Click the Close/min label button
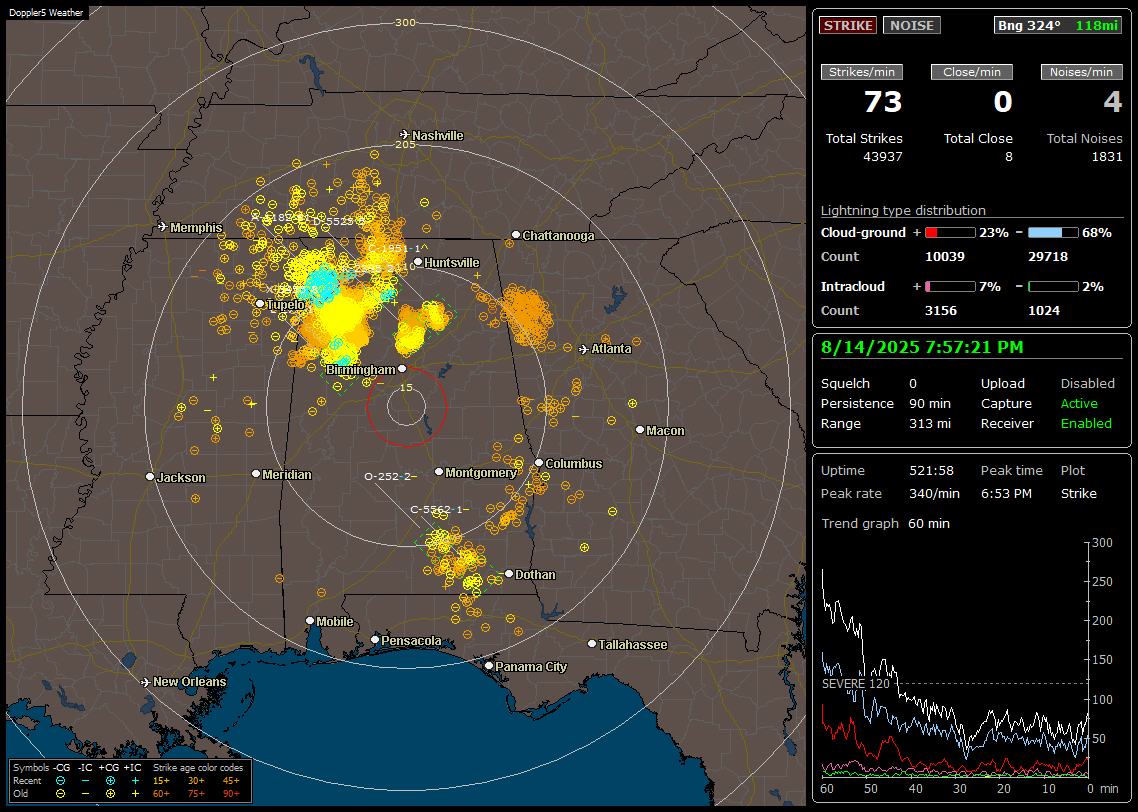The image size is (1138, 812). [x=972, y=72]
